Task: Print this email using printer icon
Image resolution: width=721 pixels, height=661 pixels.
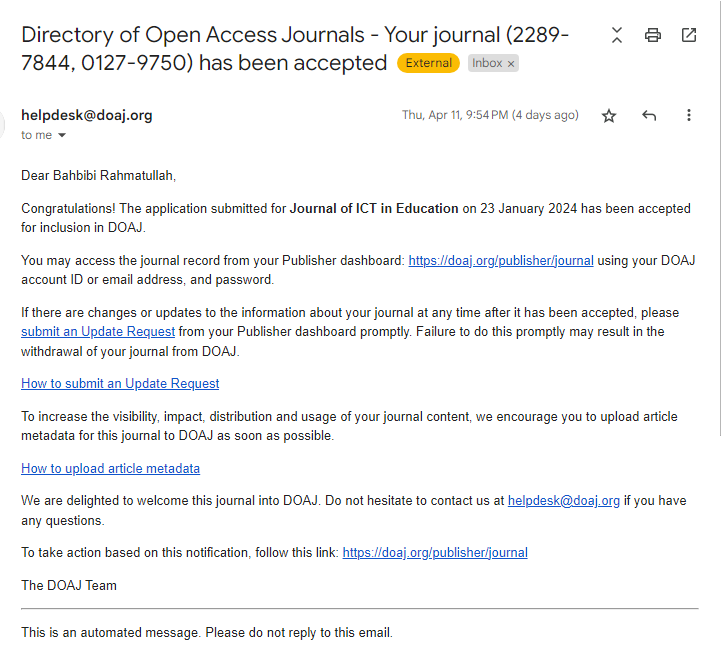Action: tap(653, 35)
